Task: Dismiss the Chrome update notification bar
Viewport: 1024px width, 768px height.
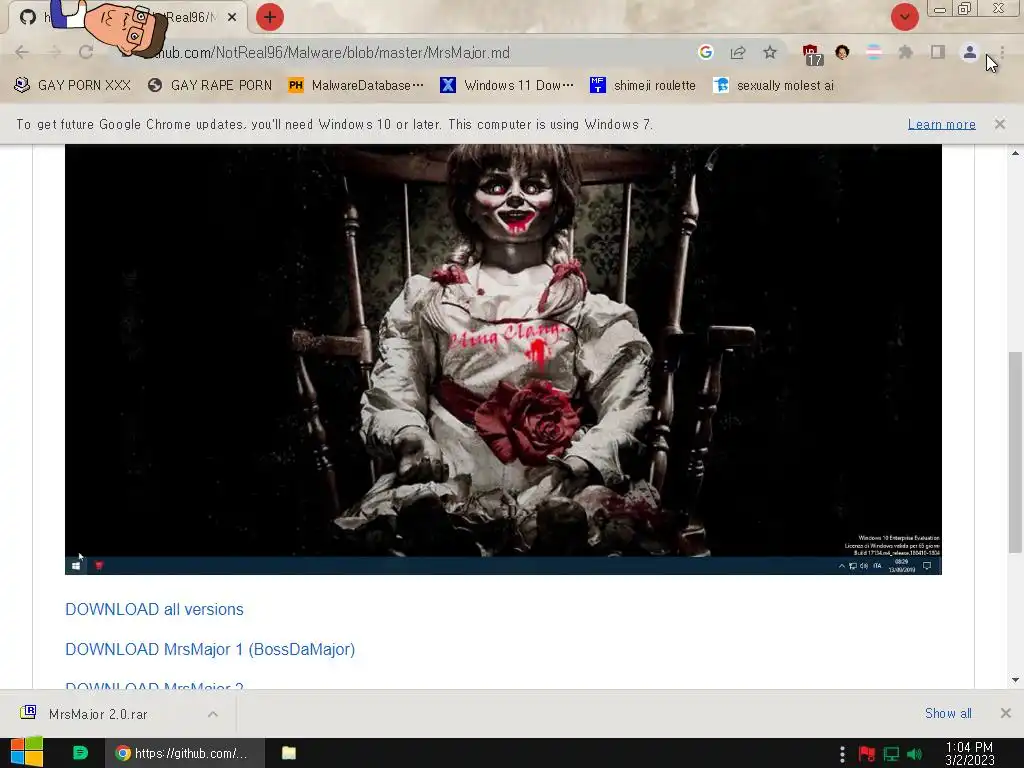Action: (x=1000, y=124)
